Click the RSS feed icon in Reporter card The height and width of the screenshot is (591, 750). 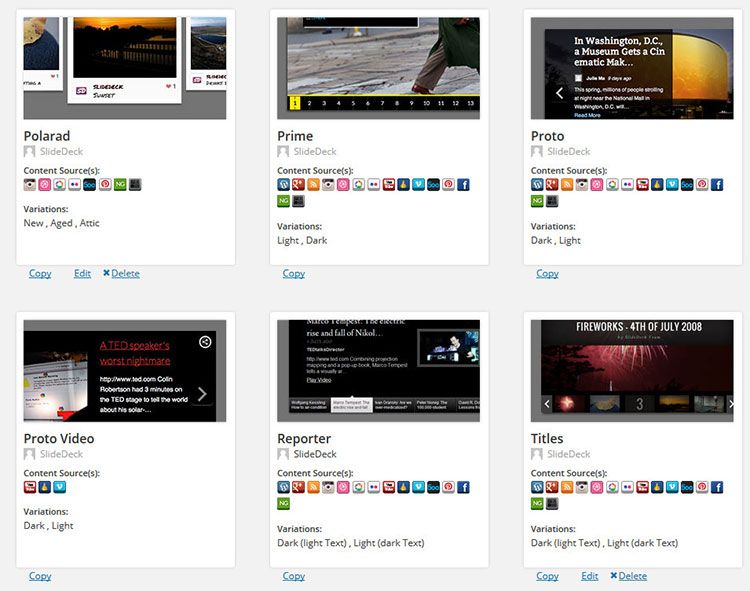point(313,487)
